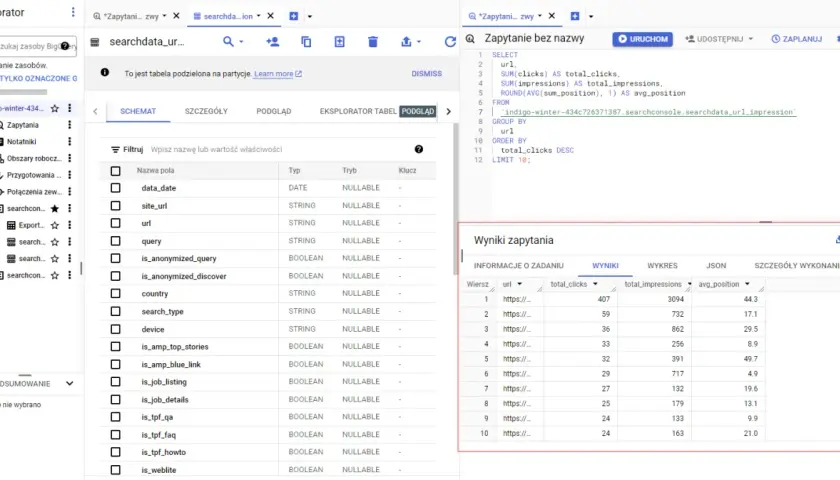Check the url field checkbox
This screenshot has height=480, width=840.
pos(115,223)
